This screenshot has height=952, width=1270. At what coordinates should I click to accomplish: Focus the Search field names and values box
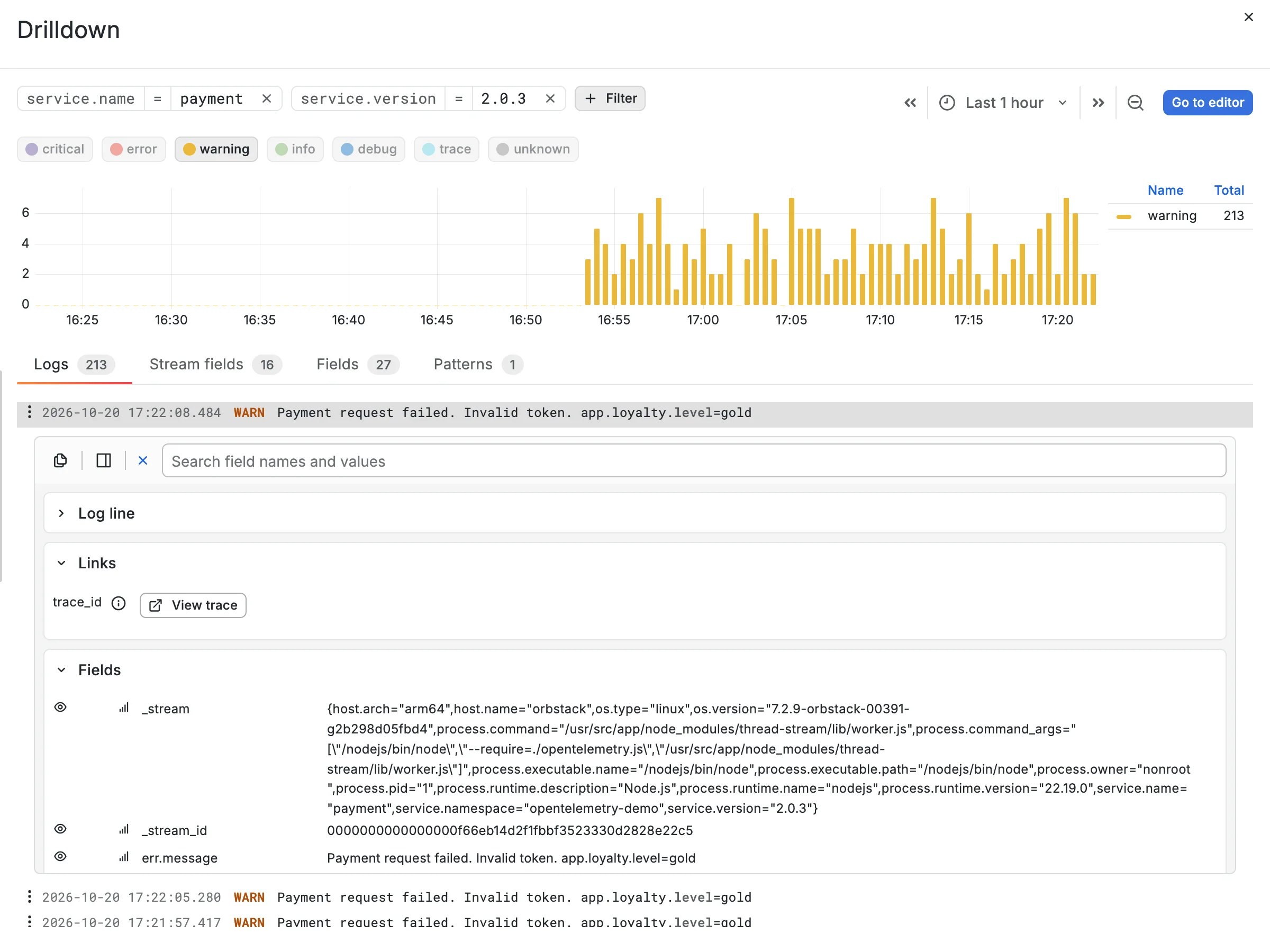click(694, 461)
